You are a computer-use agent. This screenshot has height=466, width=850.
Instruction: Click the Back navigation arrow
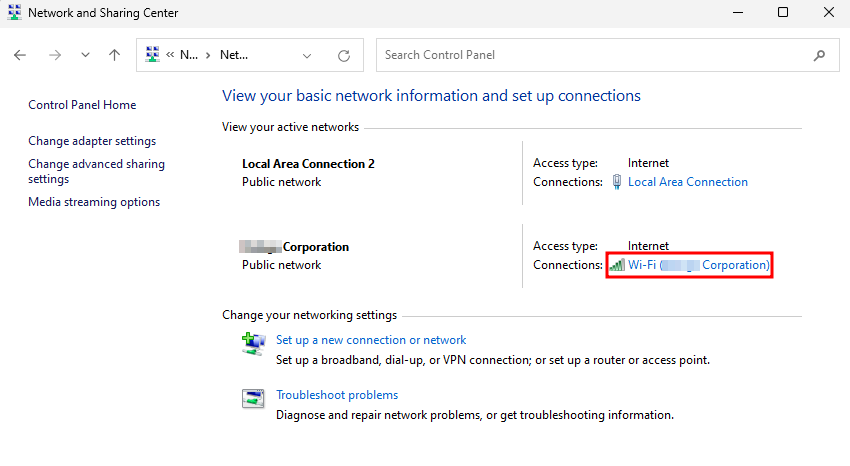[21, 56]
